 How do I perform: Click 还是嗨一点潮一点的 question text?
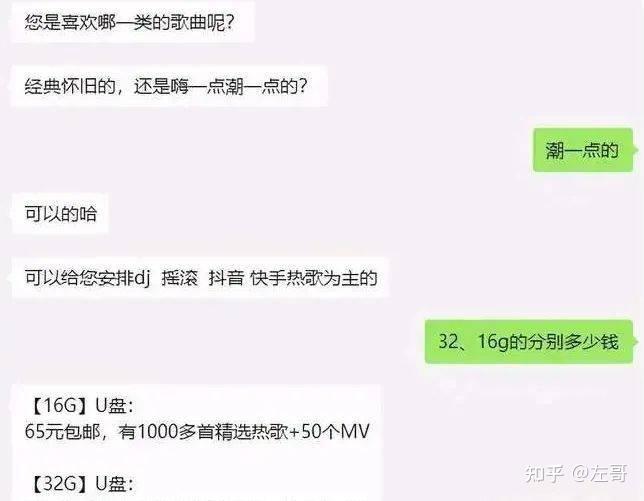(220, 86)
